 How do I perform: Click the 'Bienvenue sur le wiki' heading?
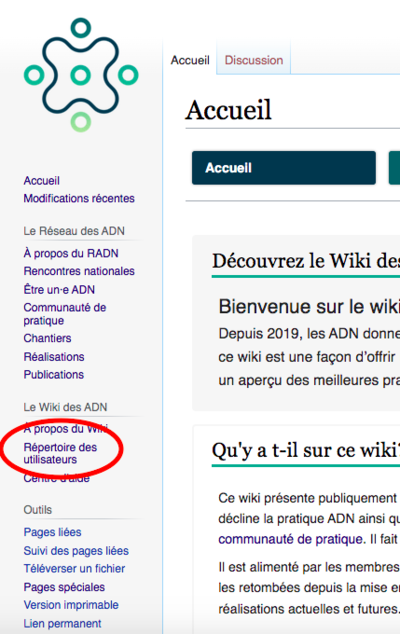(309, 307)
